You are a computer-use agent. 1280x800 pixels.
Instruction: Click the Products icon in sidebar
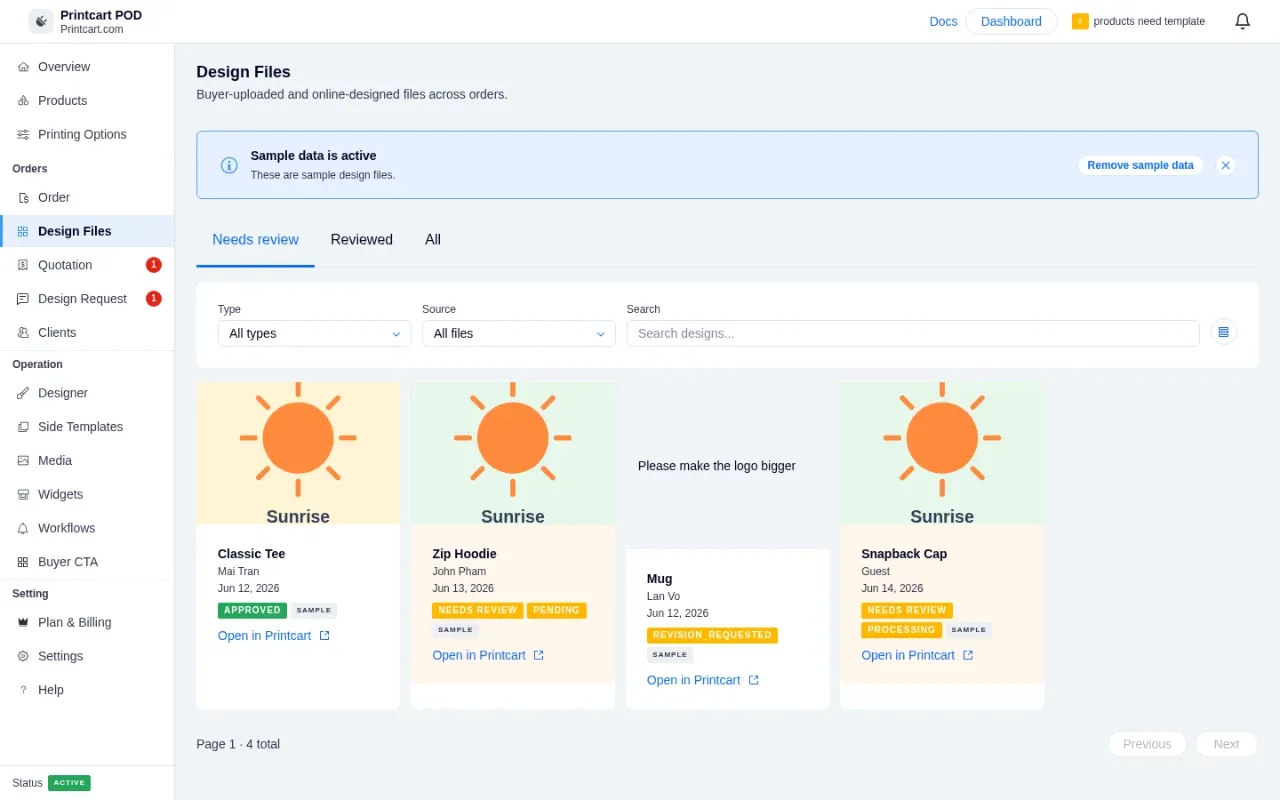click(23, 101)
